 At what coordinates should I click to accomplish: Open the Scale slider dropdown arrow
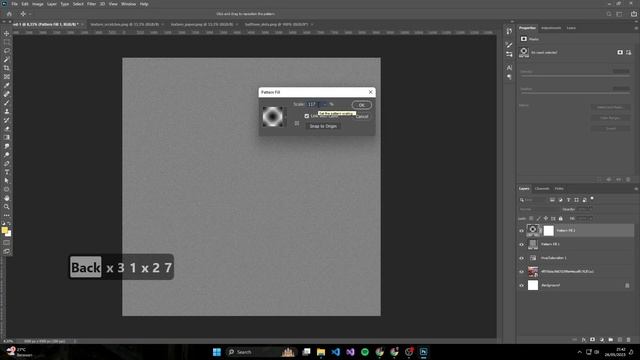pyautogui.click(x=325, y=104)
